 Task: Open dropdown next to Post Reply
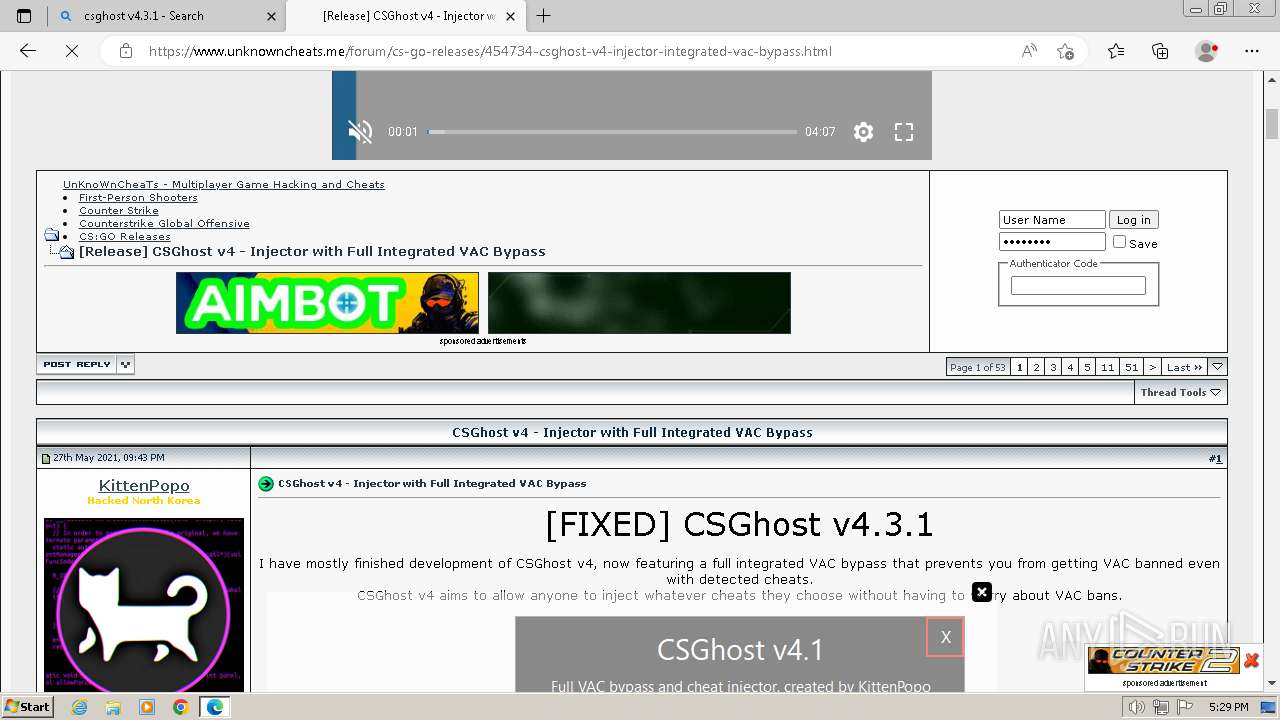(x=126, y=365)
